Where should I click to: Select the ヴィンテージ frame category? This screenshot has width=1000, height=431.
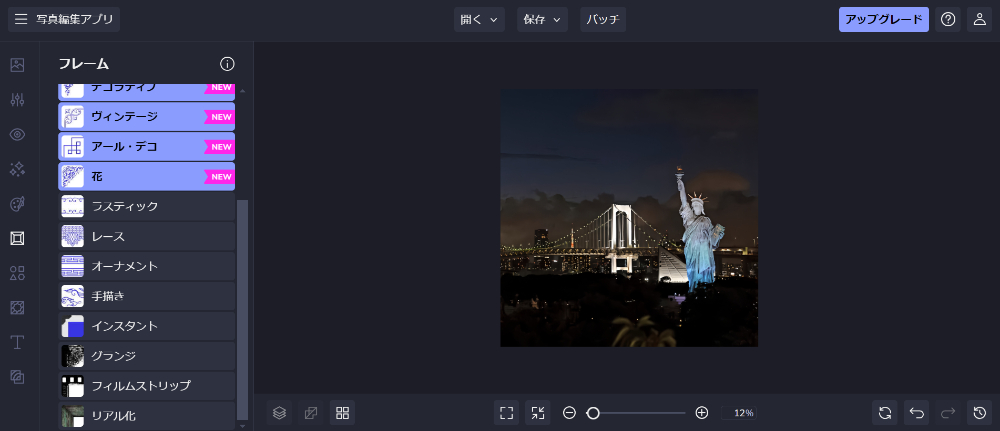(147, 117)
